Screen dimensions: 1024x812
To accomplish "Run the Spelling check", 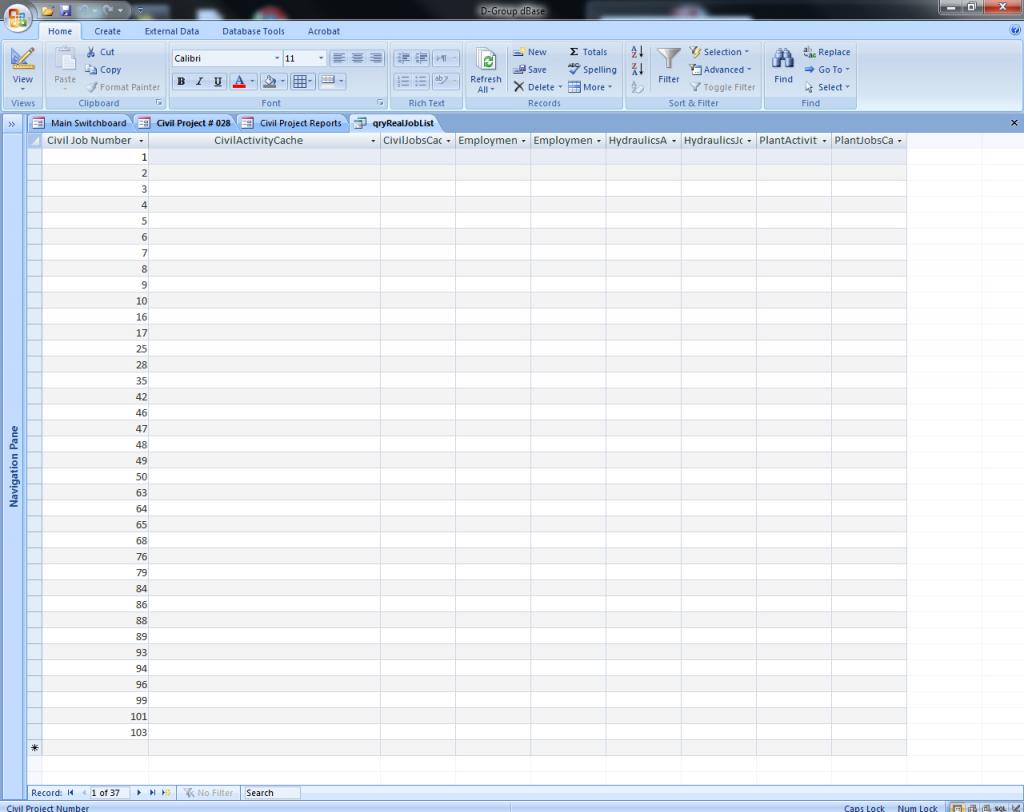I will coord(592,69).
